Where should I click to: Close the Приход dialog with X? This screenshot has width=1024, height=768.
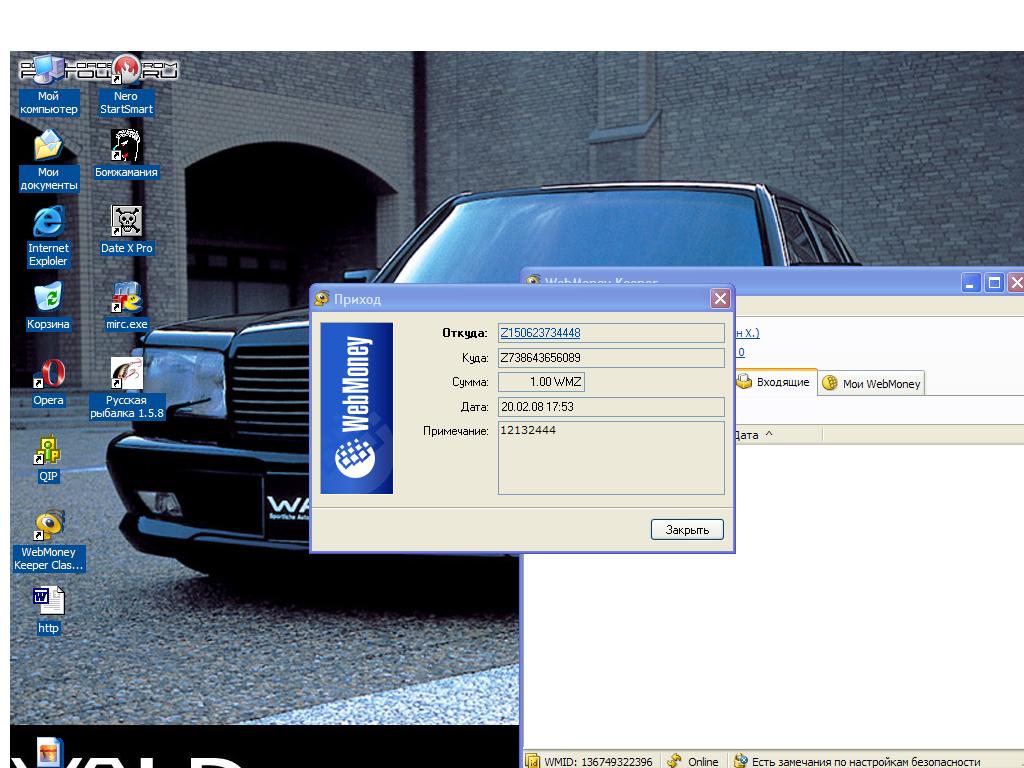[720, 299]
